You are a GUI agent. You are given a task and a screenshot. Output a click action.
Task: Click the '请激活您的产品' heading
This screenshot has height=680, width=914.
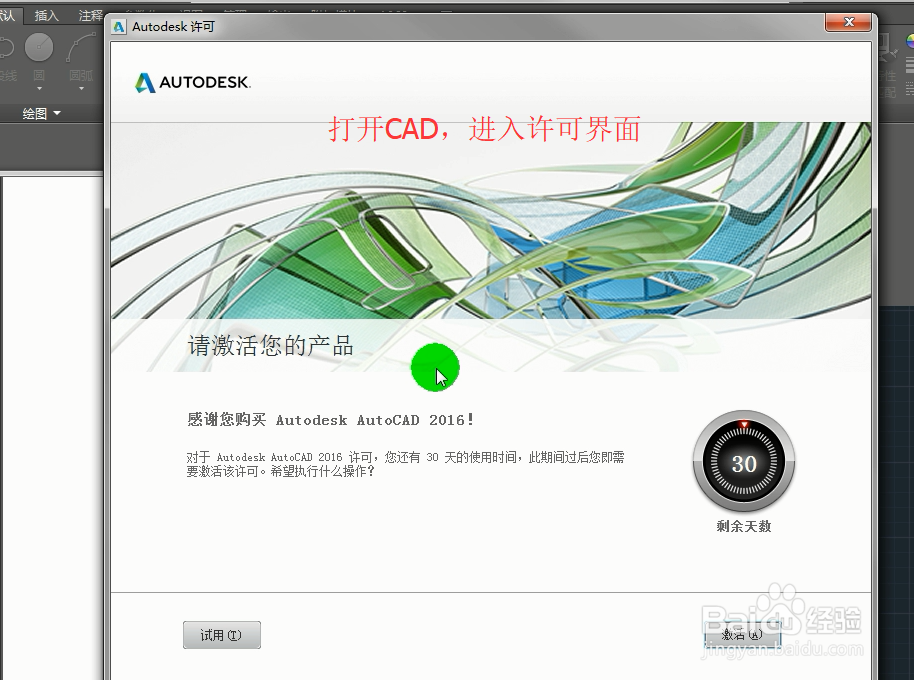click(270, 346)
